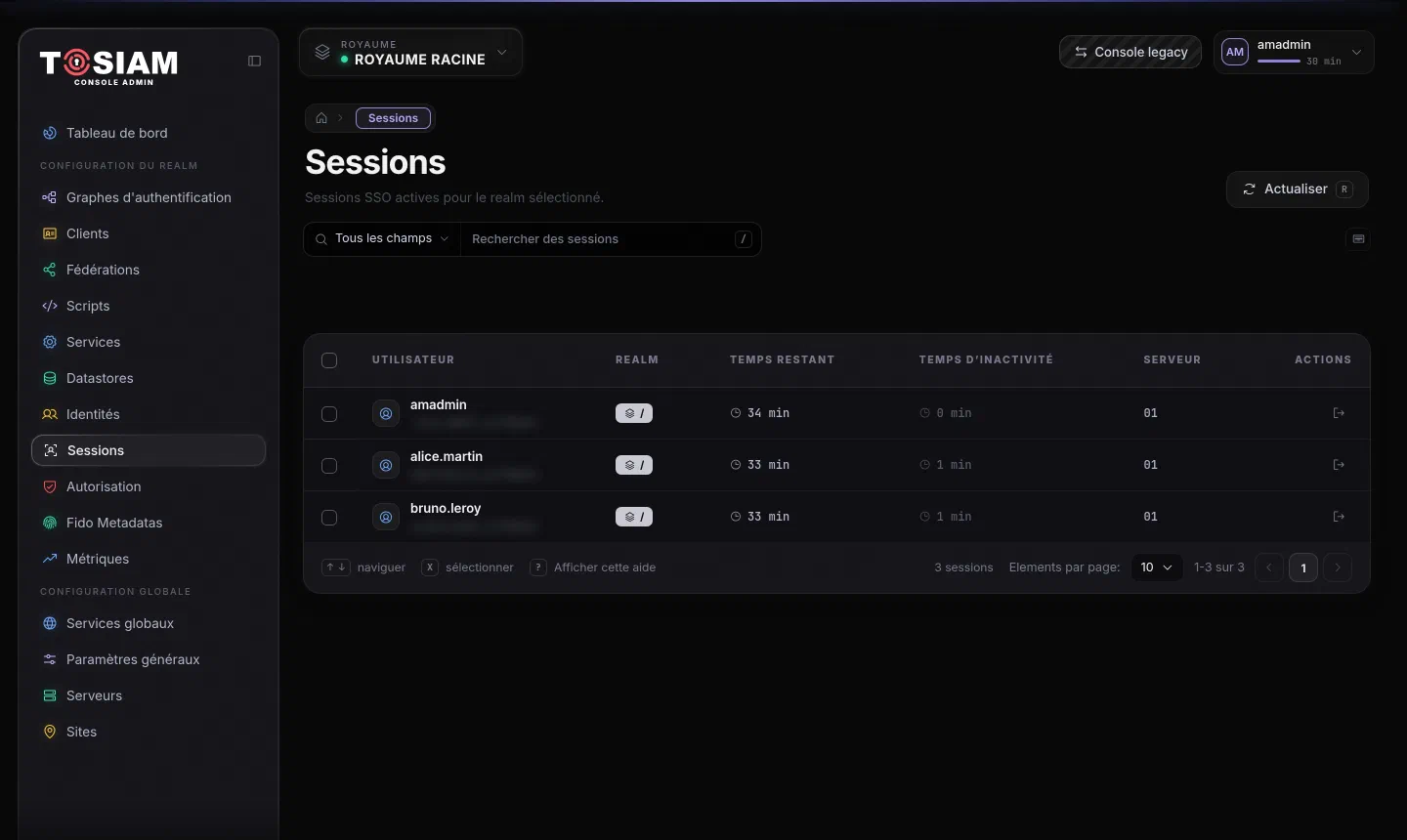This screenshot has height=840, width=1407.
Task: Open Serveurs page
Action: click(149, 695)
